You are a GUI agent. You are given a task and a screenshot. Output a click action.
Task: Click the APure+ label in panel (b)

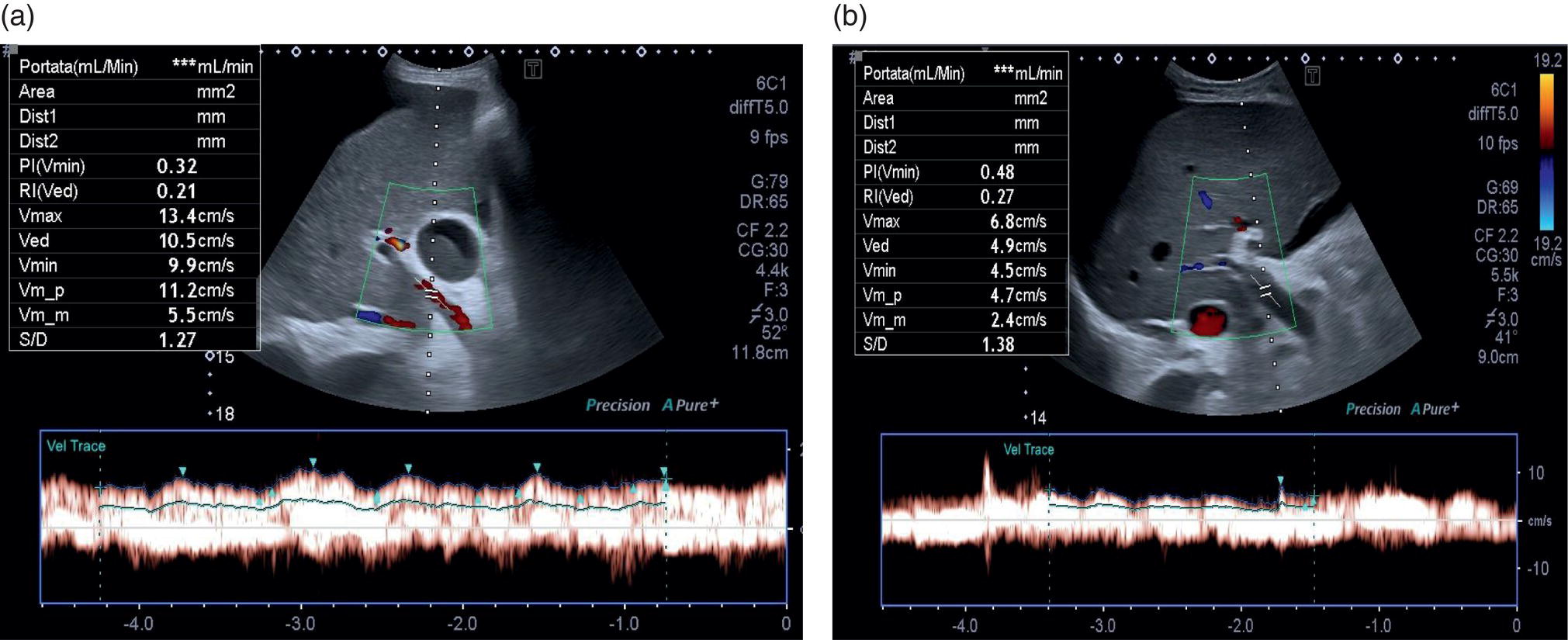[1435, 409]
